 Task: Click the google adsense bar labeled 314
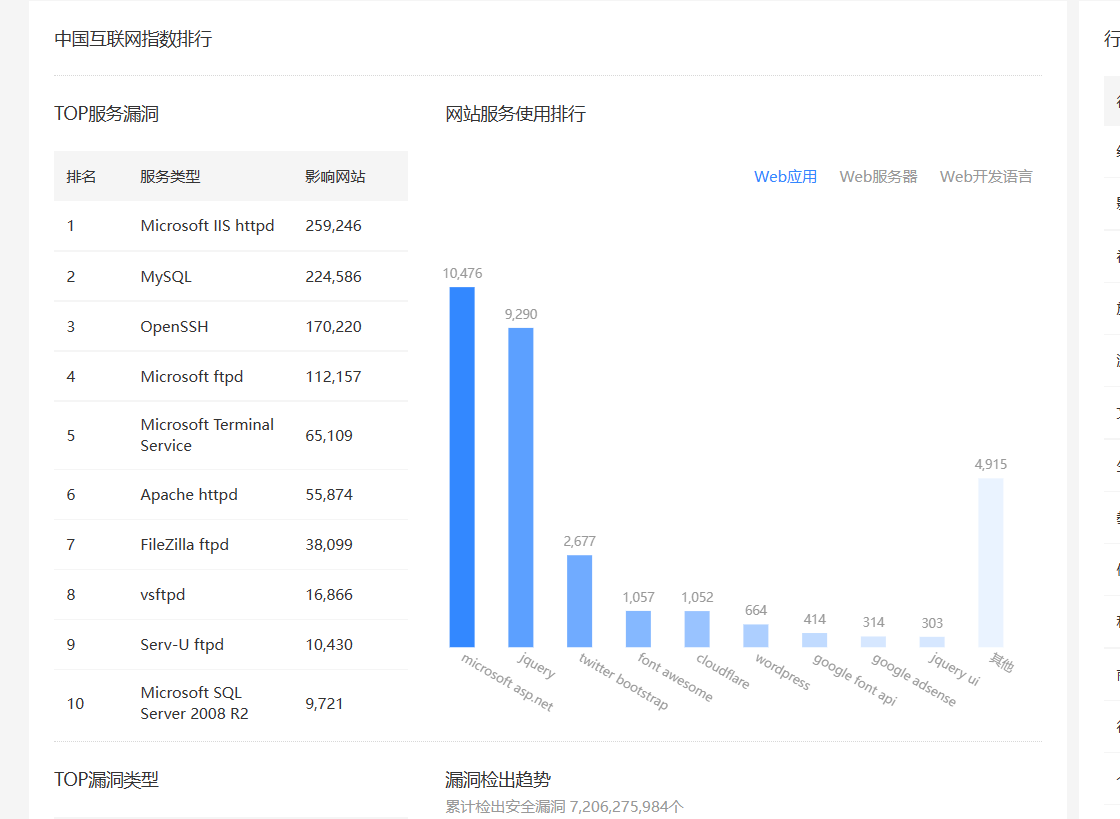tap(873, 641)
